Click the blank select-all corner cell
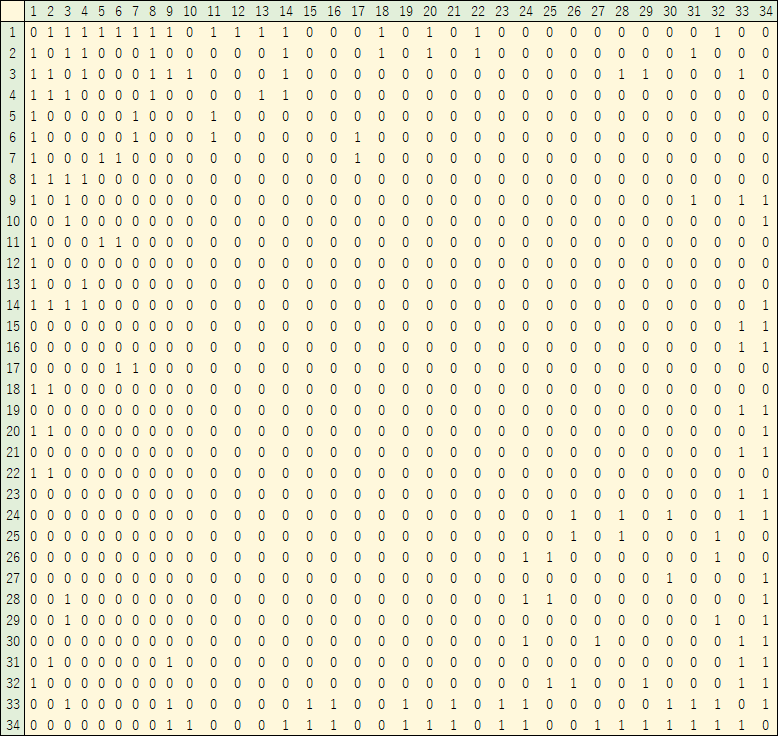This screenshot has height=736, width=778. pyautogui.click(x=12, y=11)
